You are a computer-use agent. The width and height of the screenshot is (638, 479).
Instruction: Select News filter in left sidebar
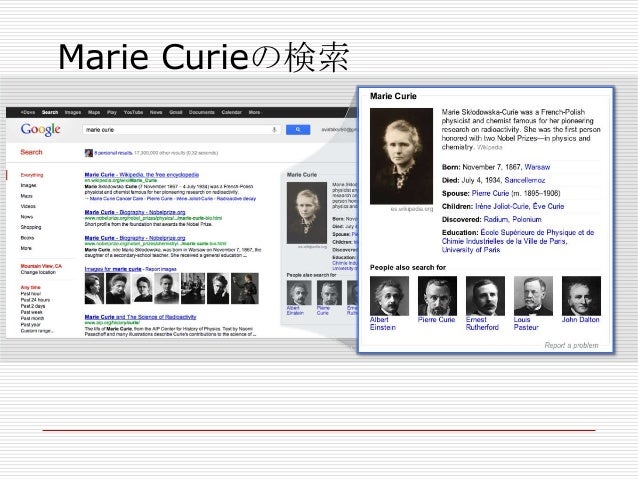(x=27, y=217)
